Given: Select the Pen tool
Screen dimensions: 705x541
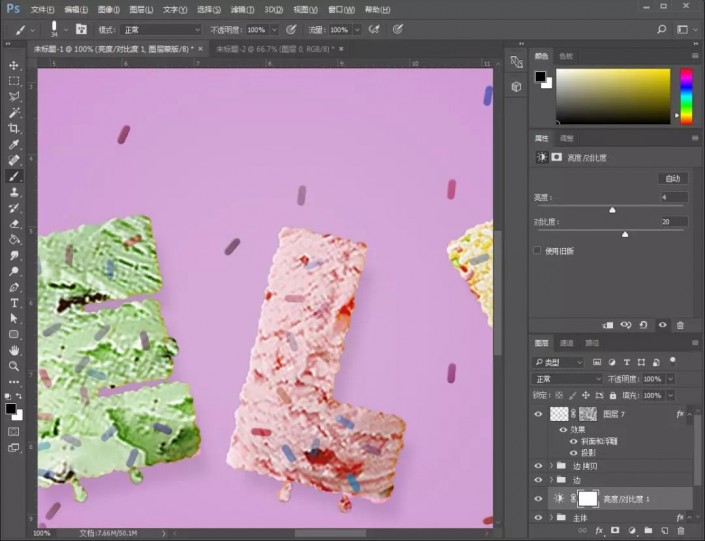Looking at the screenshot, I should (14, 287).
